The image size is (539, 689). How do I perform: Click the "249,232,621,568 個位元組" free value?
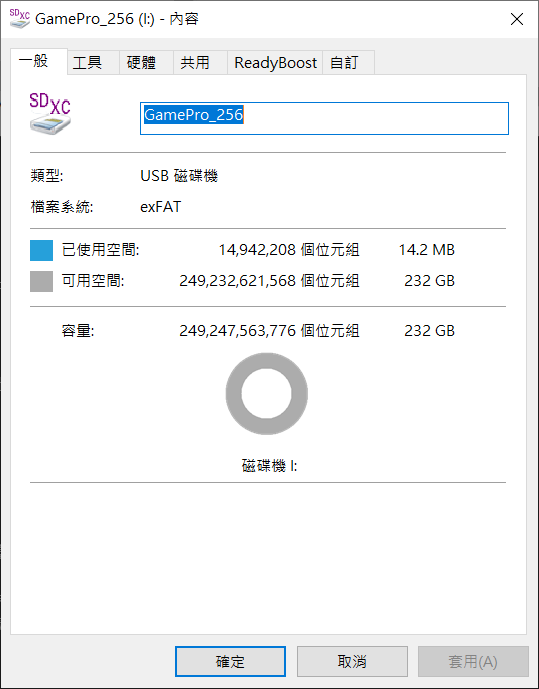pyautogui.click(x=269, y=281)
